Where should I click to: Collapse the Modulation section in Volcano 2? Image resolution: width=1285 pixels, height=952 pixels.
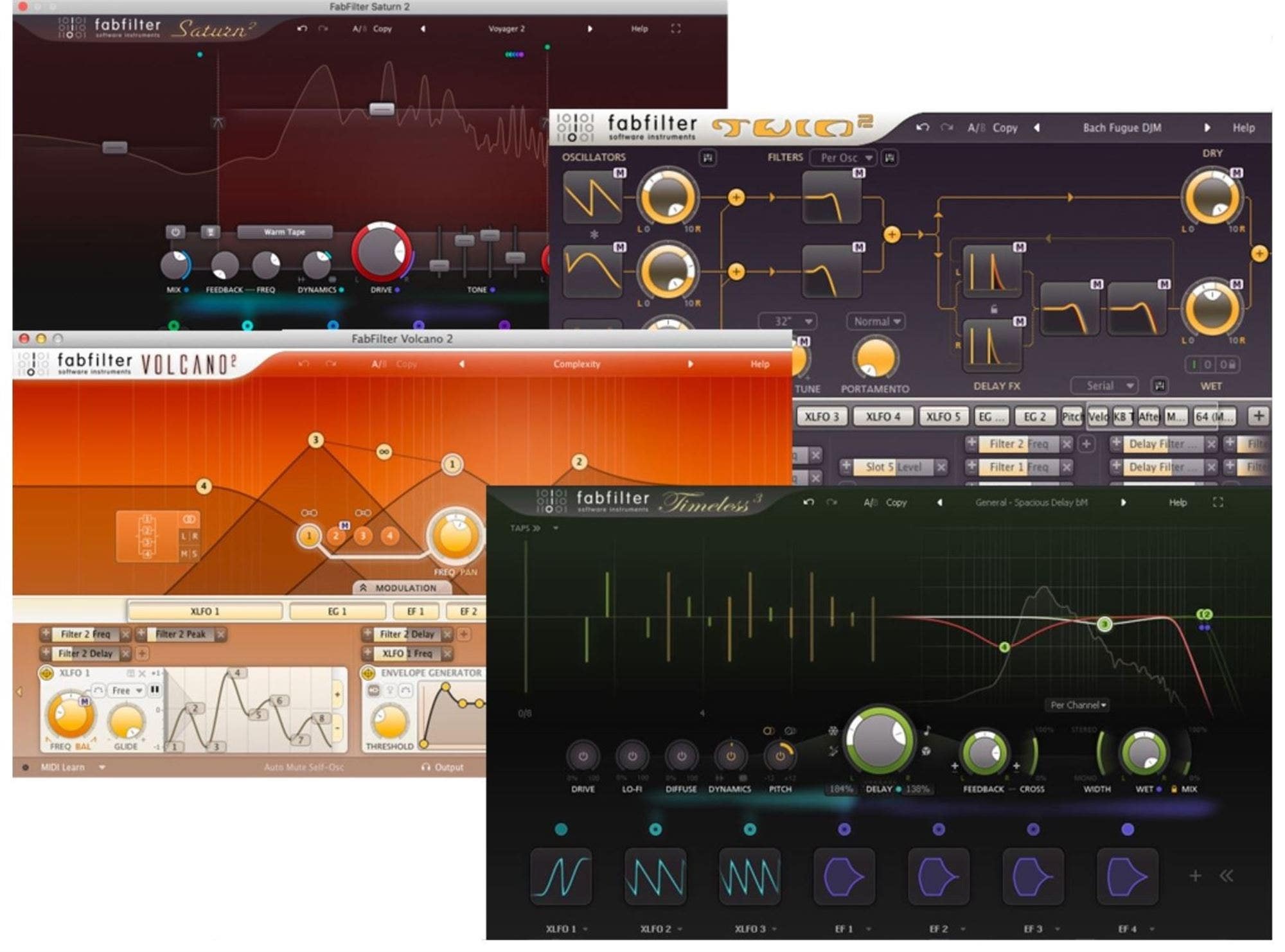(403, 588)
